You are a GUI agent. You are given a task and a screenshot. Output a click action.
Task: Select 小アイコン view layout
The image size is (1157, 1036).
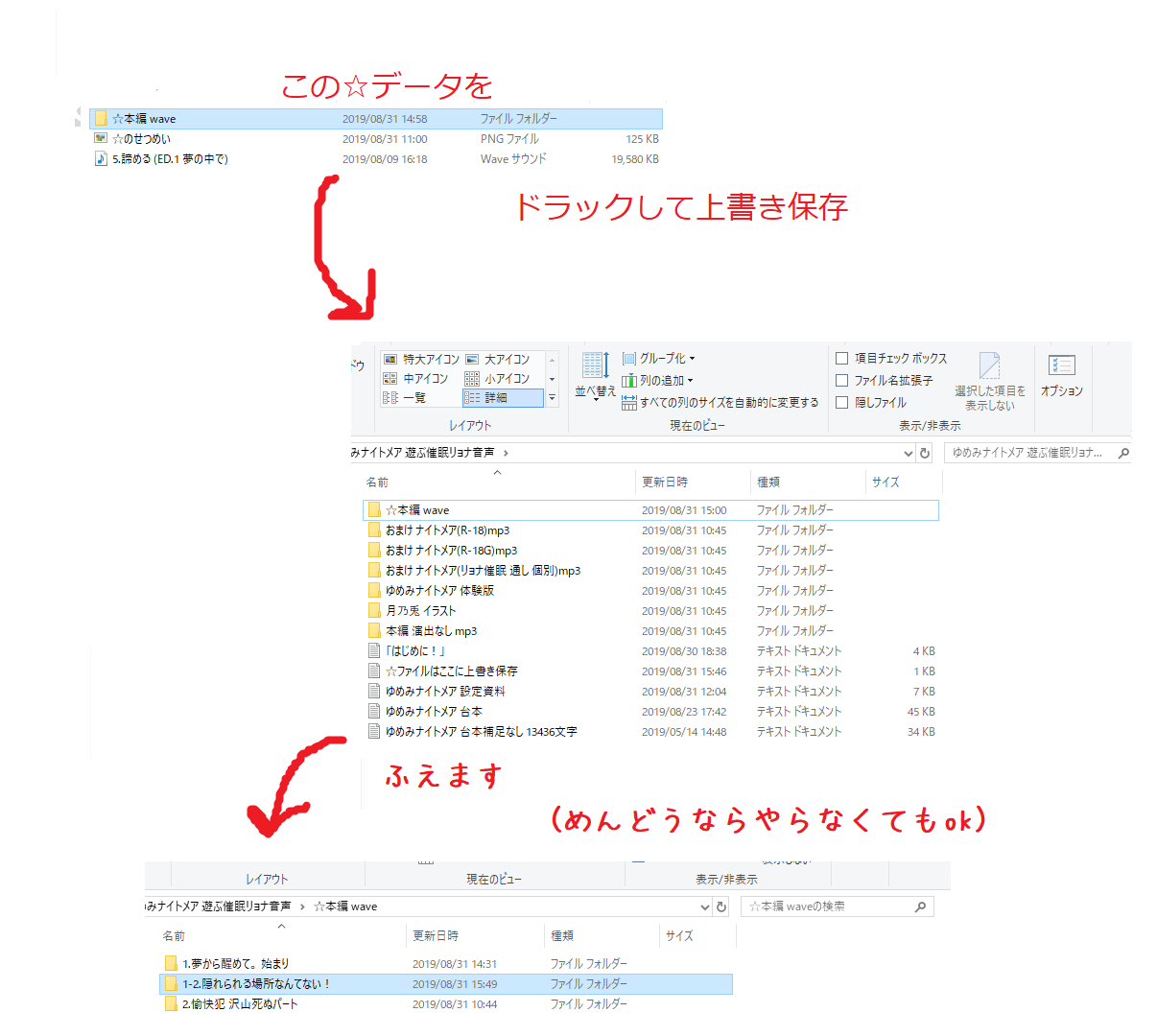pos(498,379)
